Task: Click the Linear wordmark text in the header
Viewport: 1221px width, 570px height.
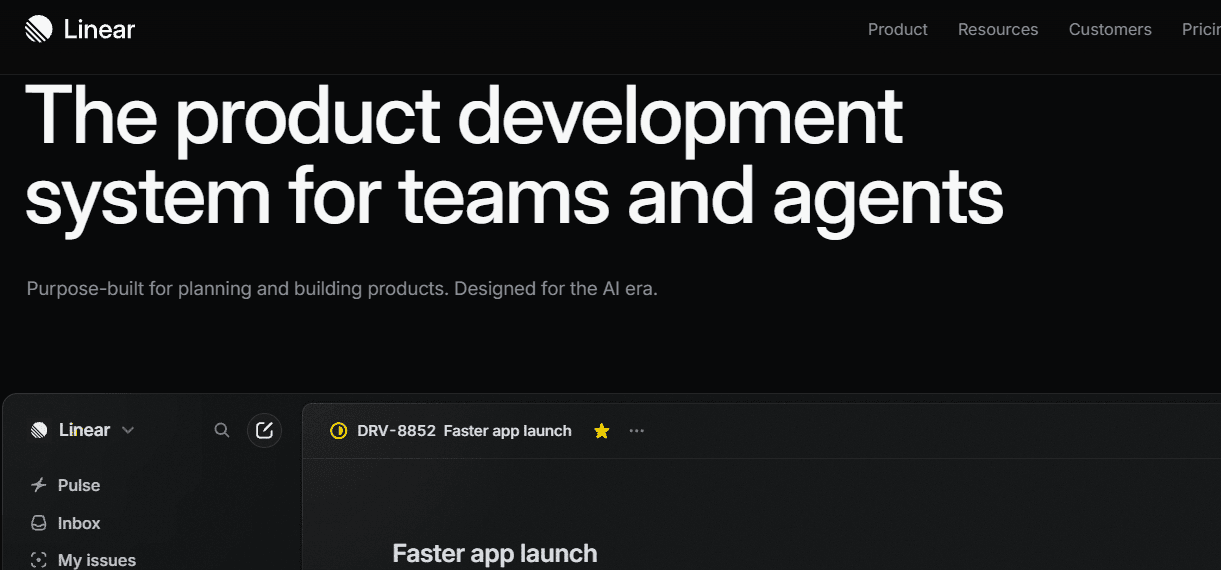Action: pos(99,29)
